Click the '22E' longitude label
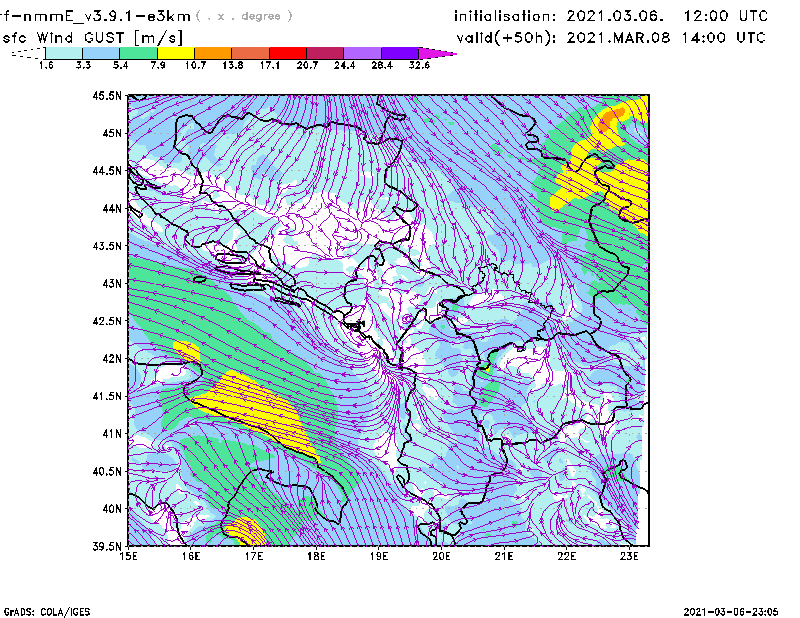This screenshot has width=800, height=618. (566, 556)
